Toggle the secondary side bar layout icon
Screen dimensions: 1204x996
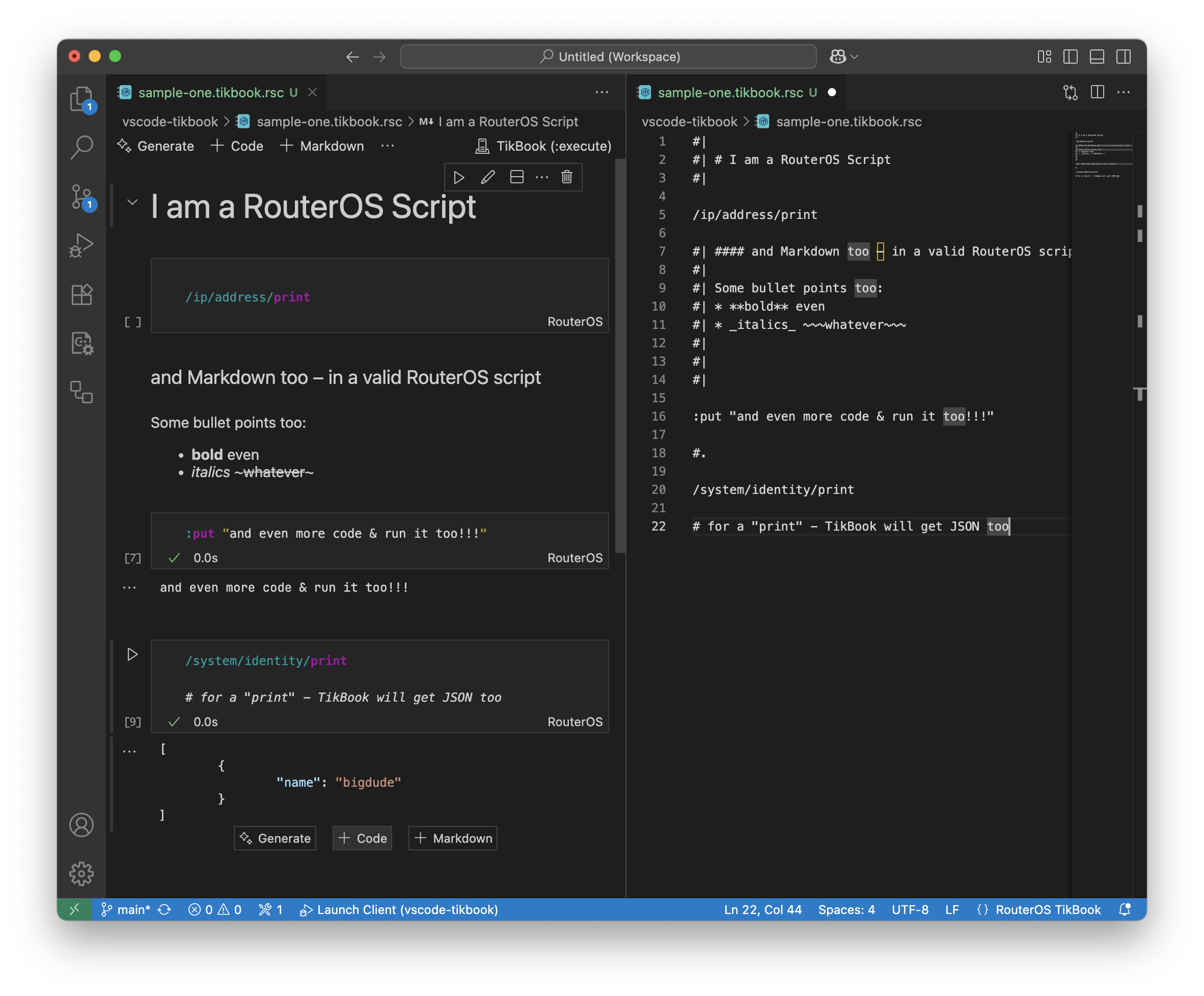[1123, 57]
